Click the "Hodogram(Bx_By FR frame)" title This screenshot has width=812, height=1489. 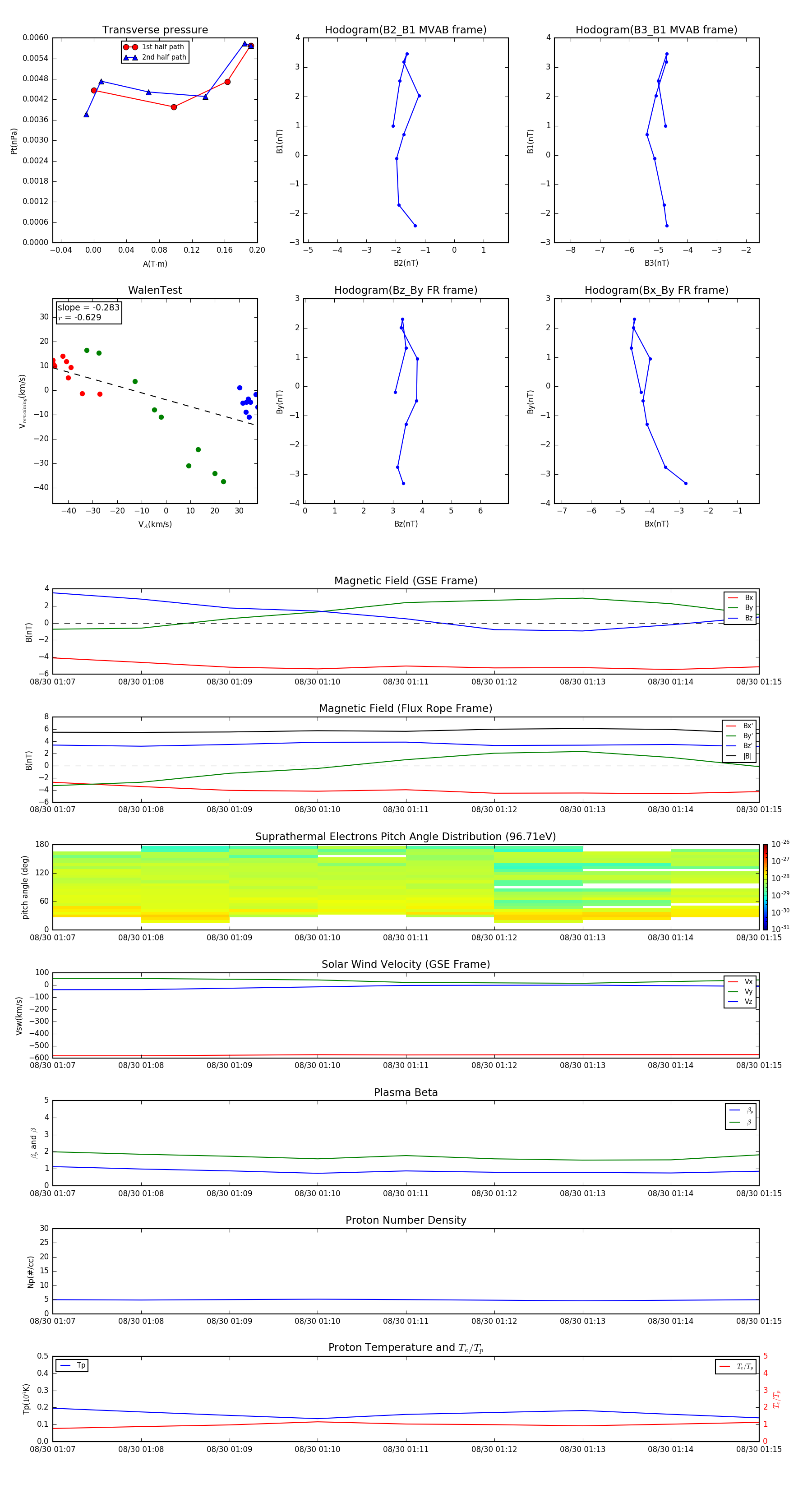(656, 290)
